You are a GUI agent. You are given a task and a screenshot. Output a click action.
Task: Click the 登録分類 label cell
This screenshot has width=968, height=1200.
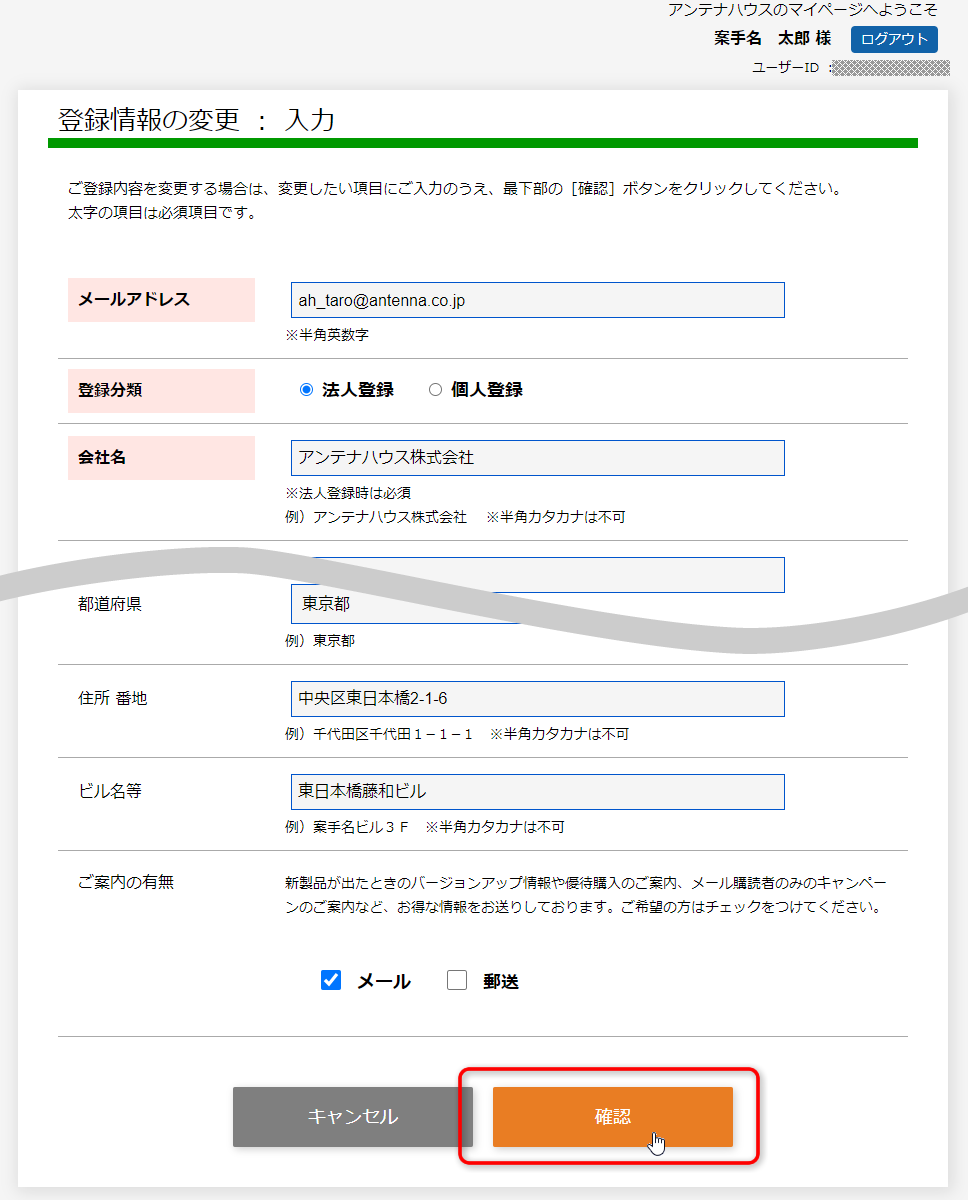(160, 390)
